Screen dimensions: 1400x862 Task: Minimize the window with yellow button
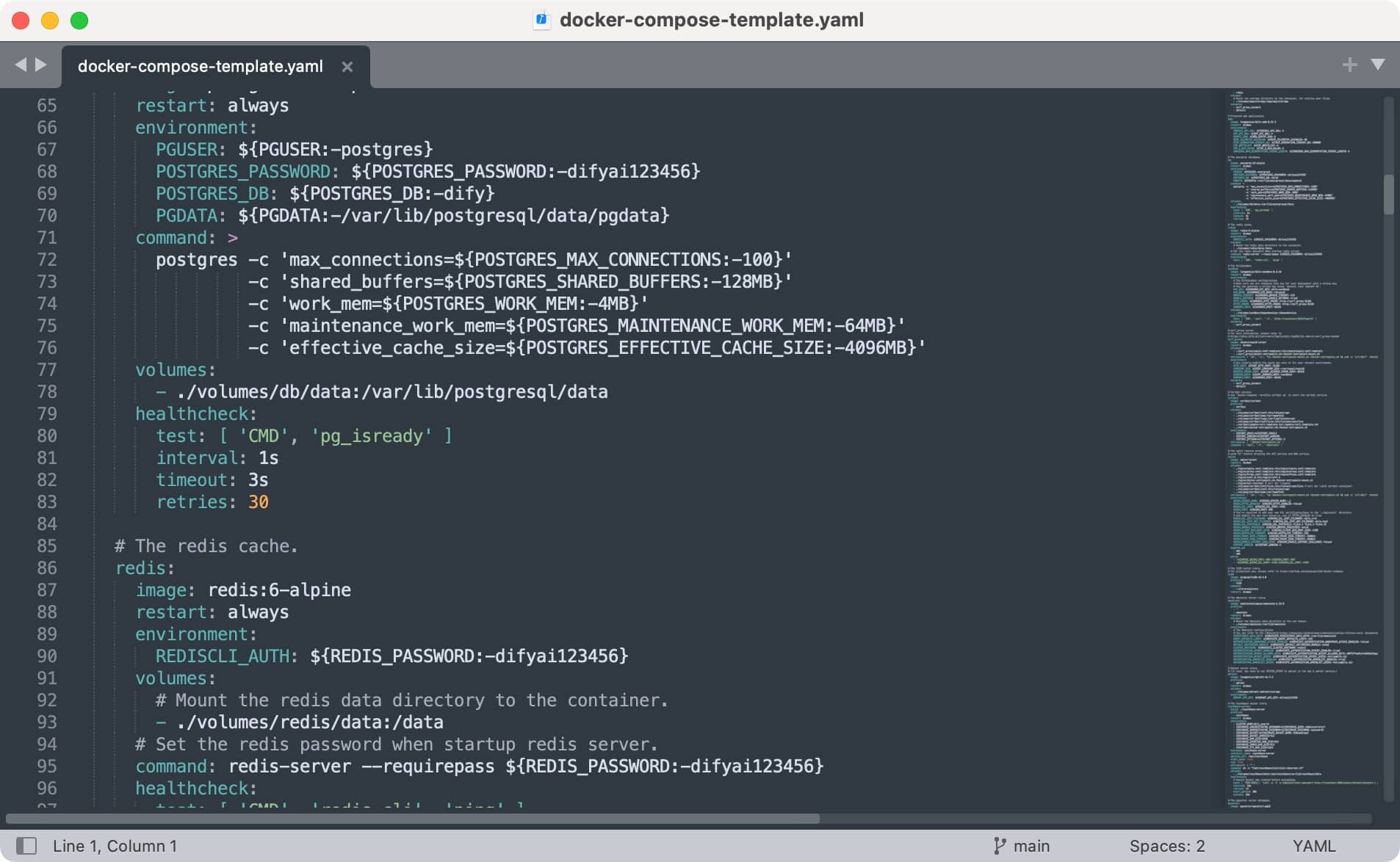coord(50,21)
